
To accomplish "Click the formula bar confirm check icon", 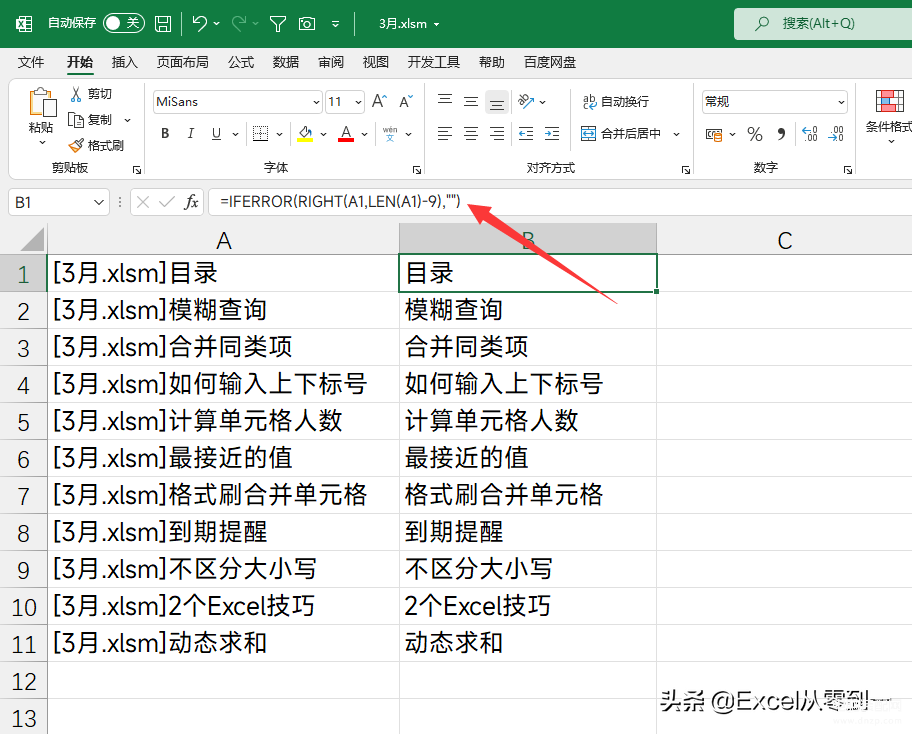I will 167,202.
